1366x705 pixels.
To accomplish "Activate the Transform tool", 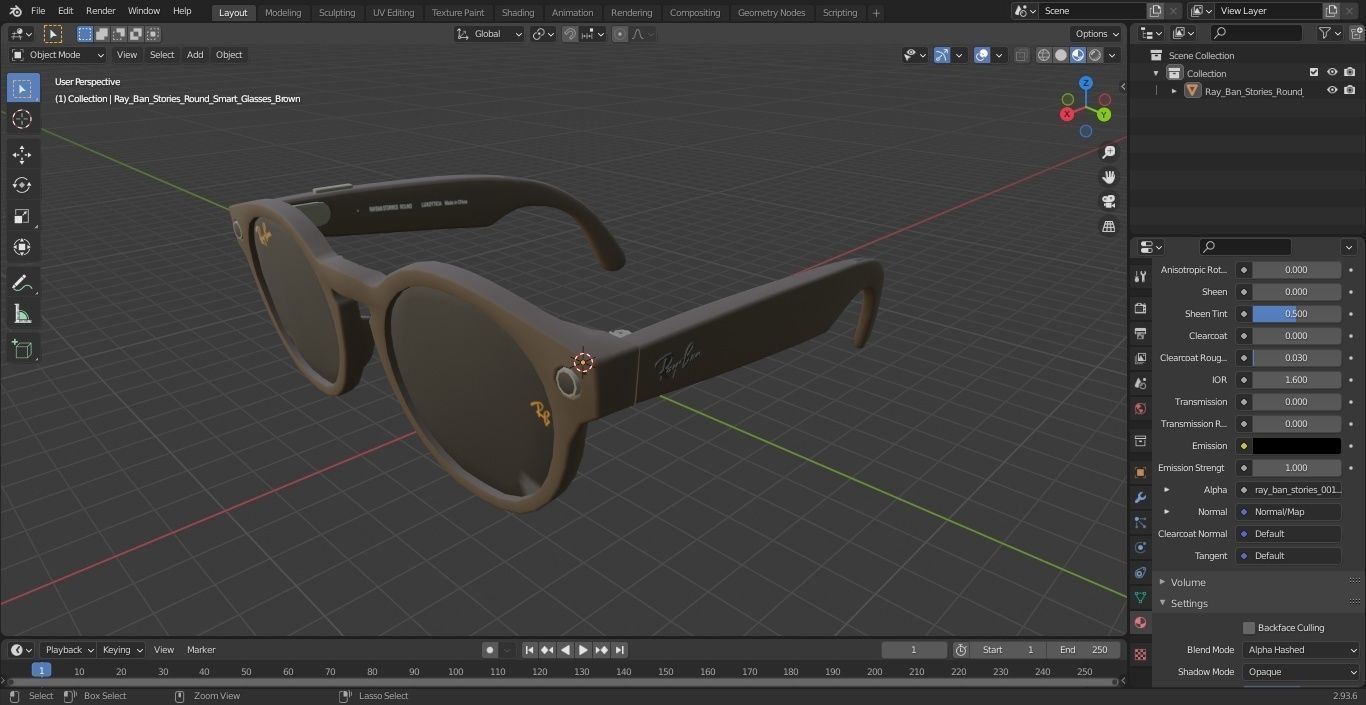I will coord(22,247).
